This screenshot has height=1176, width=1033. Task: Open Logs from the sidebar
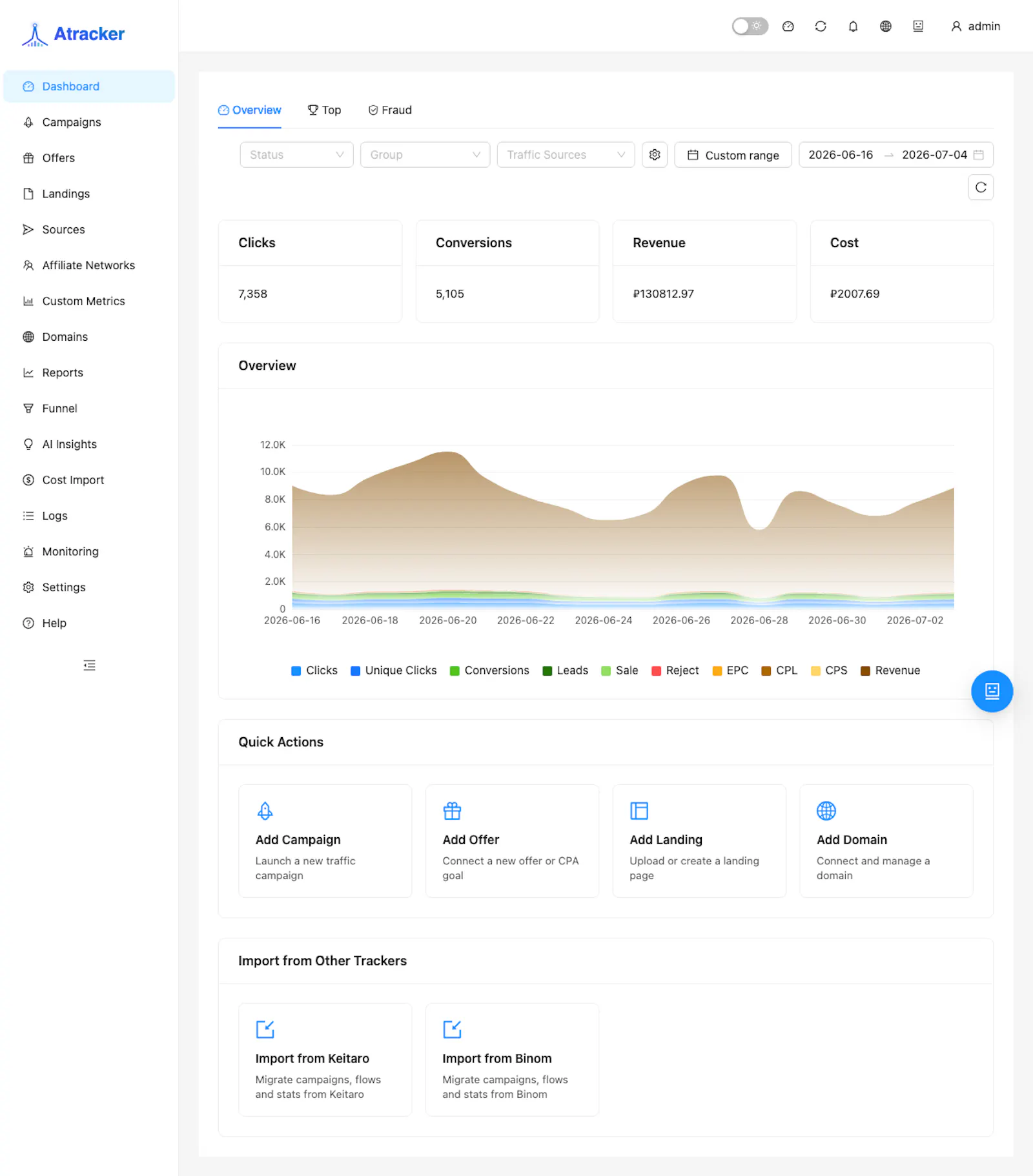pos(89,516)
